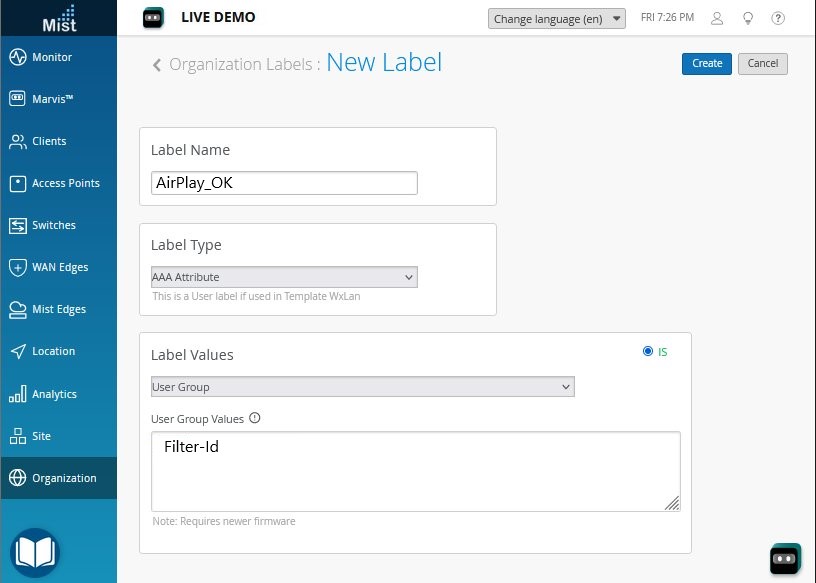Viewport: 816px width, 583px height.
Task: Go back using the Organization Labels chevron
Action: [x=157, y=65]
